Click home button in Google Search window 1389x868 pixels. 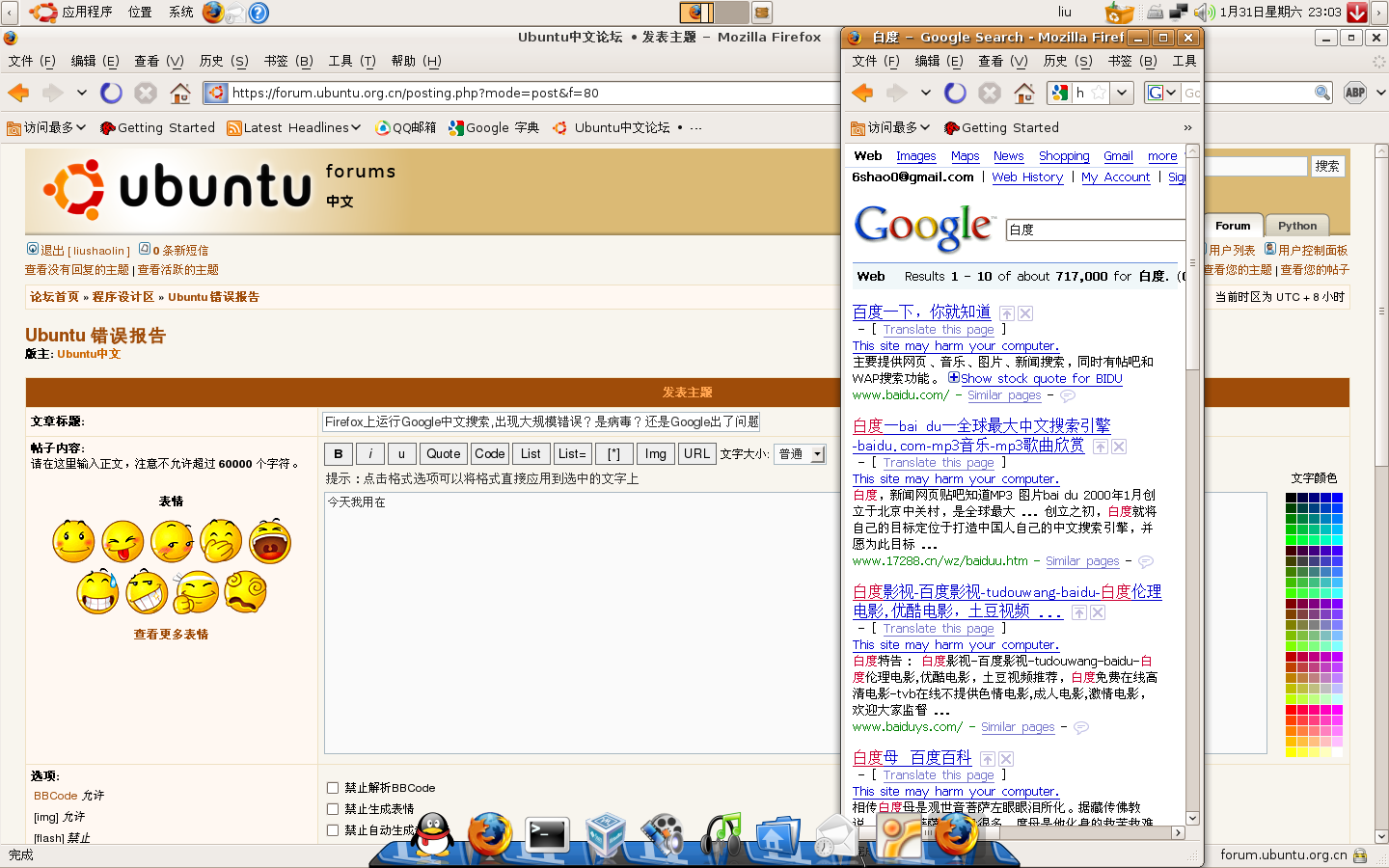1024,93
